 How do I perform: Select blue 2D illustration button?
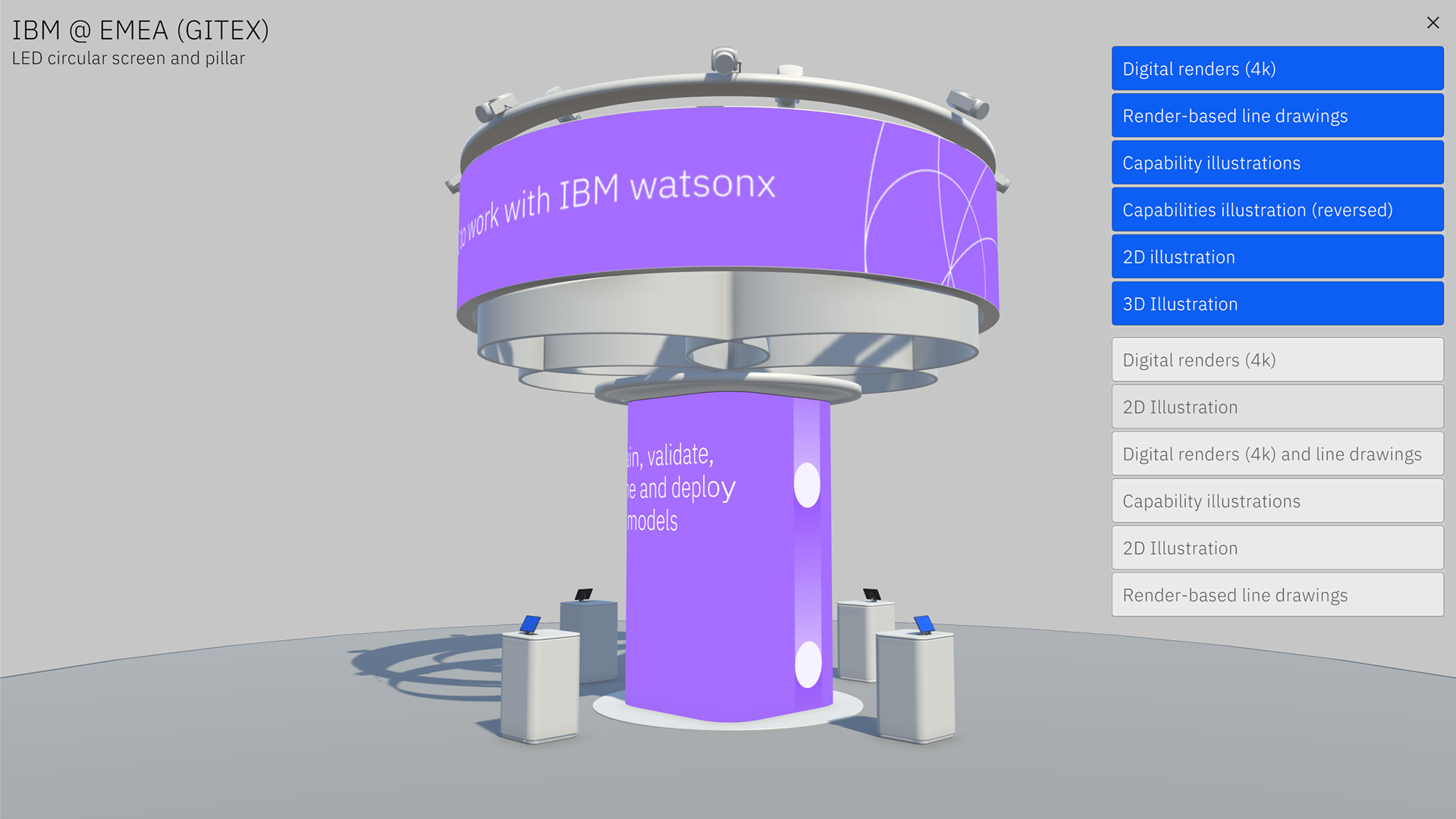tap(1277, 257)
